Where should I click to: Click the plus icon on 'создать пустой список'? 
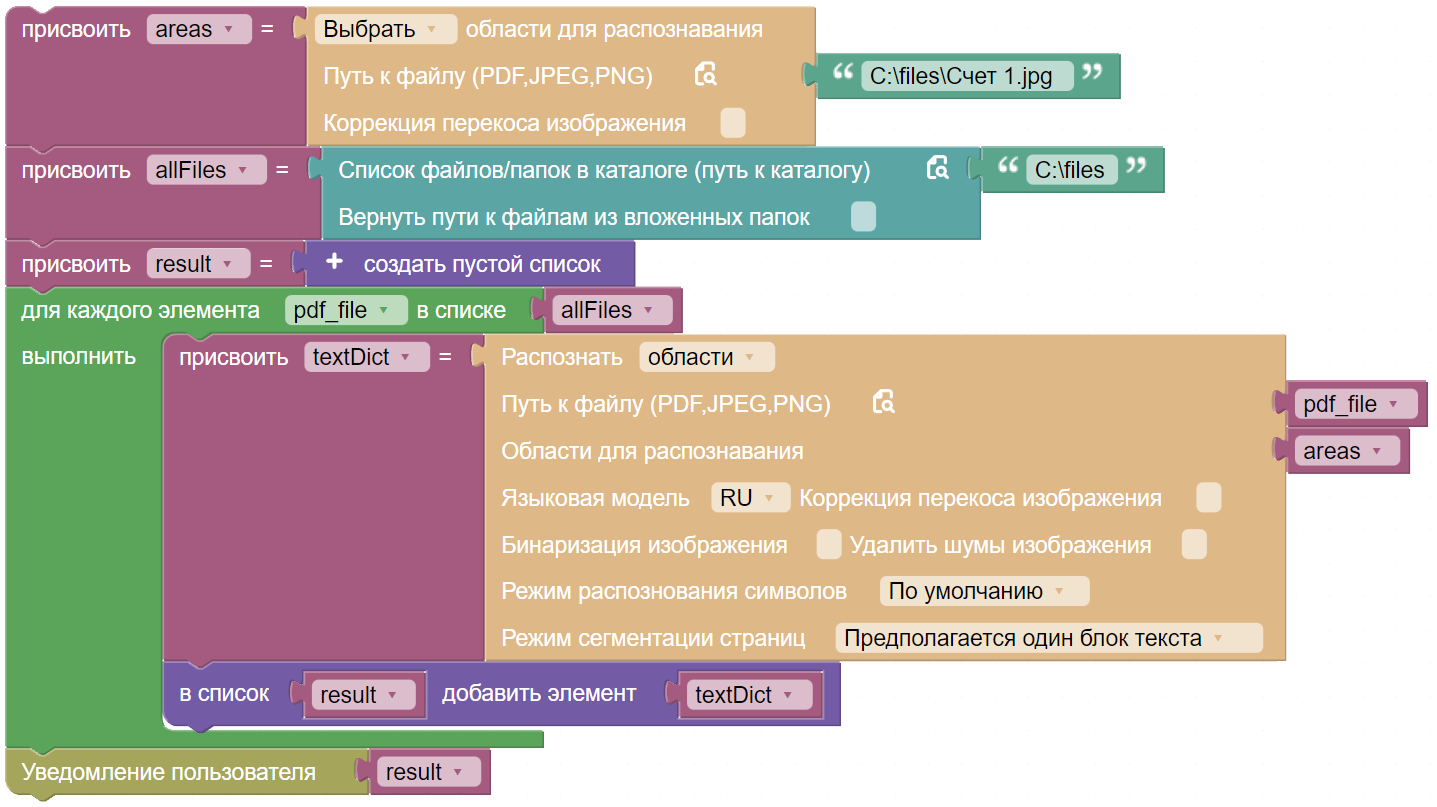[335, 263]
